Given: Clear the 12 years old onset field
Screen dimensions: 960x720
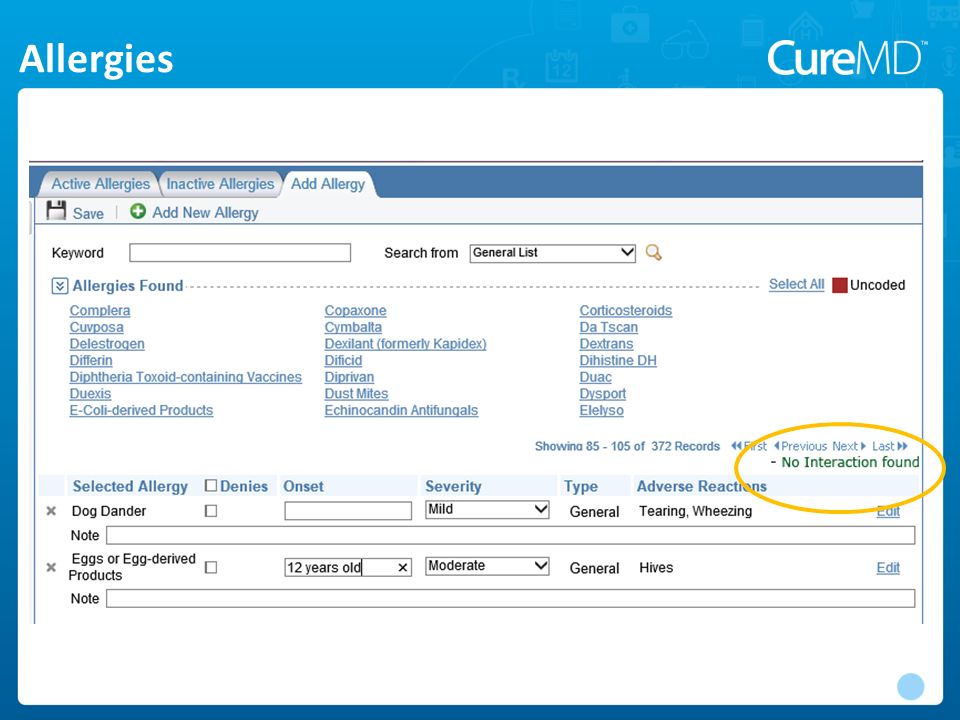Looking at the screenshot, I should pos(402,568).
